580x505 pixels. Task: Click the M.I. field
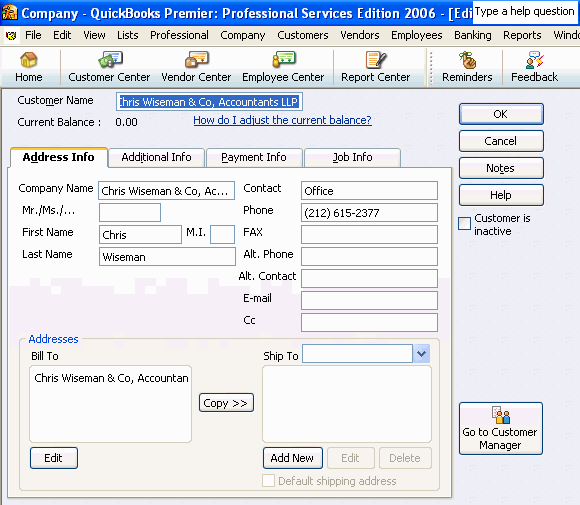(222, 235)
